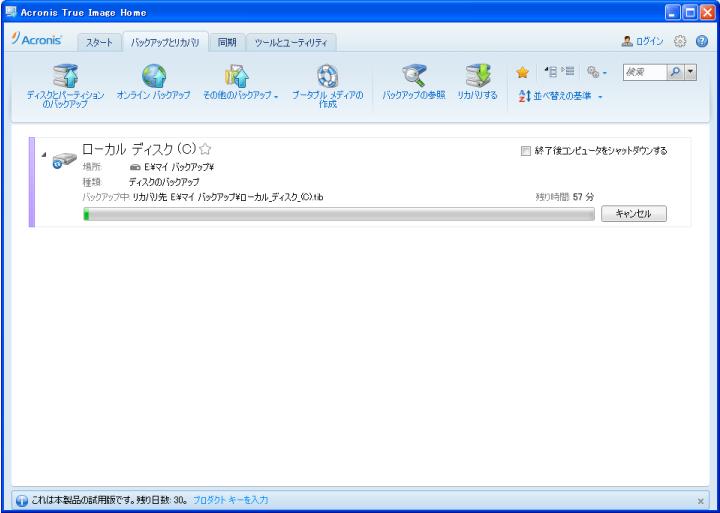The width and height of the screenshot is (720, 513).
Task: Expand all backup entries icon
Action: pyautogui.click(x=568, y=71)
